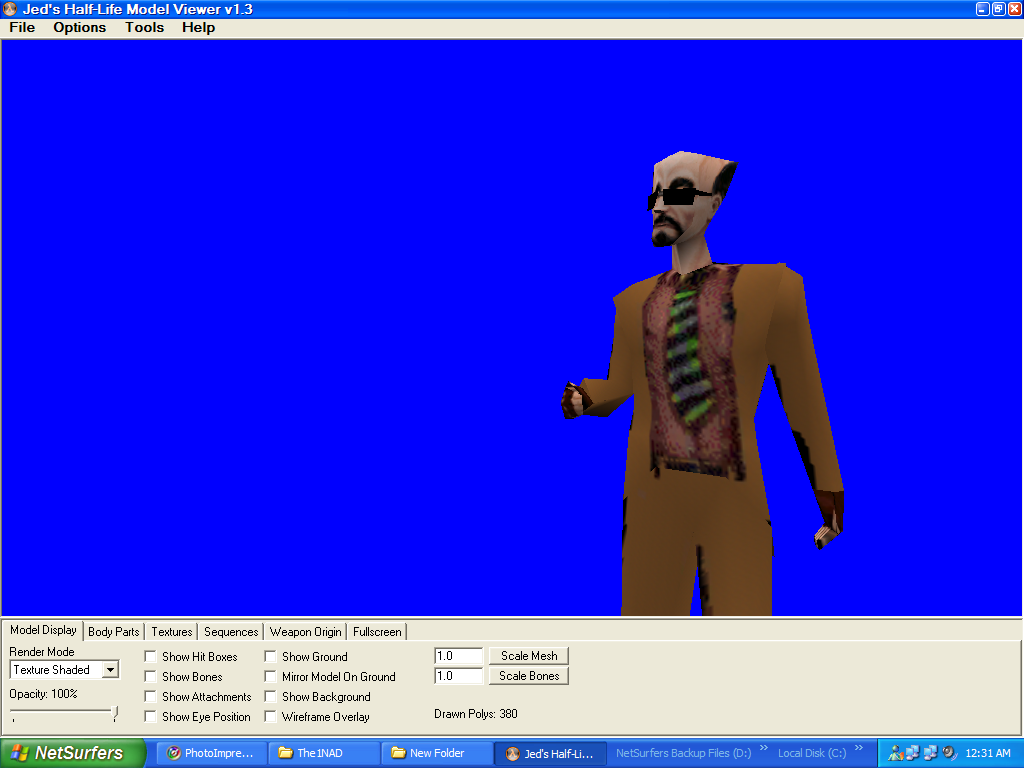Click the Local Disk (C:) toolbar
The width and height of the screenshot is (1024, 768).
pyautogui.click(x=812, y=753)
